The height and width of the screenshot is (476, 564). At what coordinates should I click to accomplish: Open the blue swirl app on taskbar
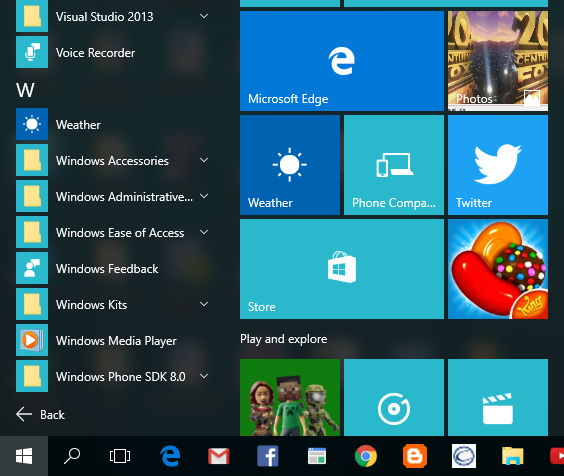click(464, 456)
